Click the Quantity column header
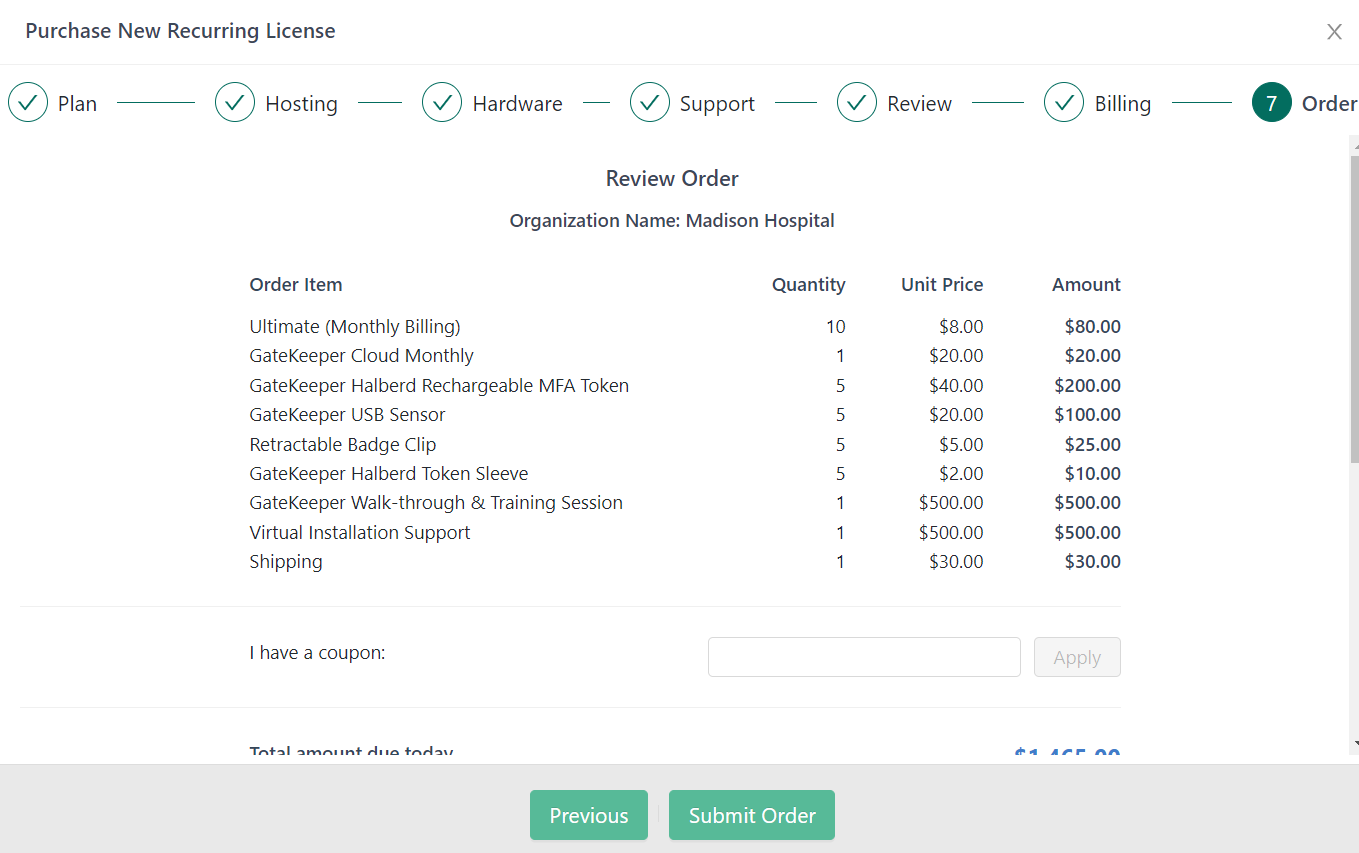 tap(808, 285)
